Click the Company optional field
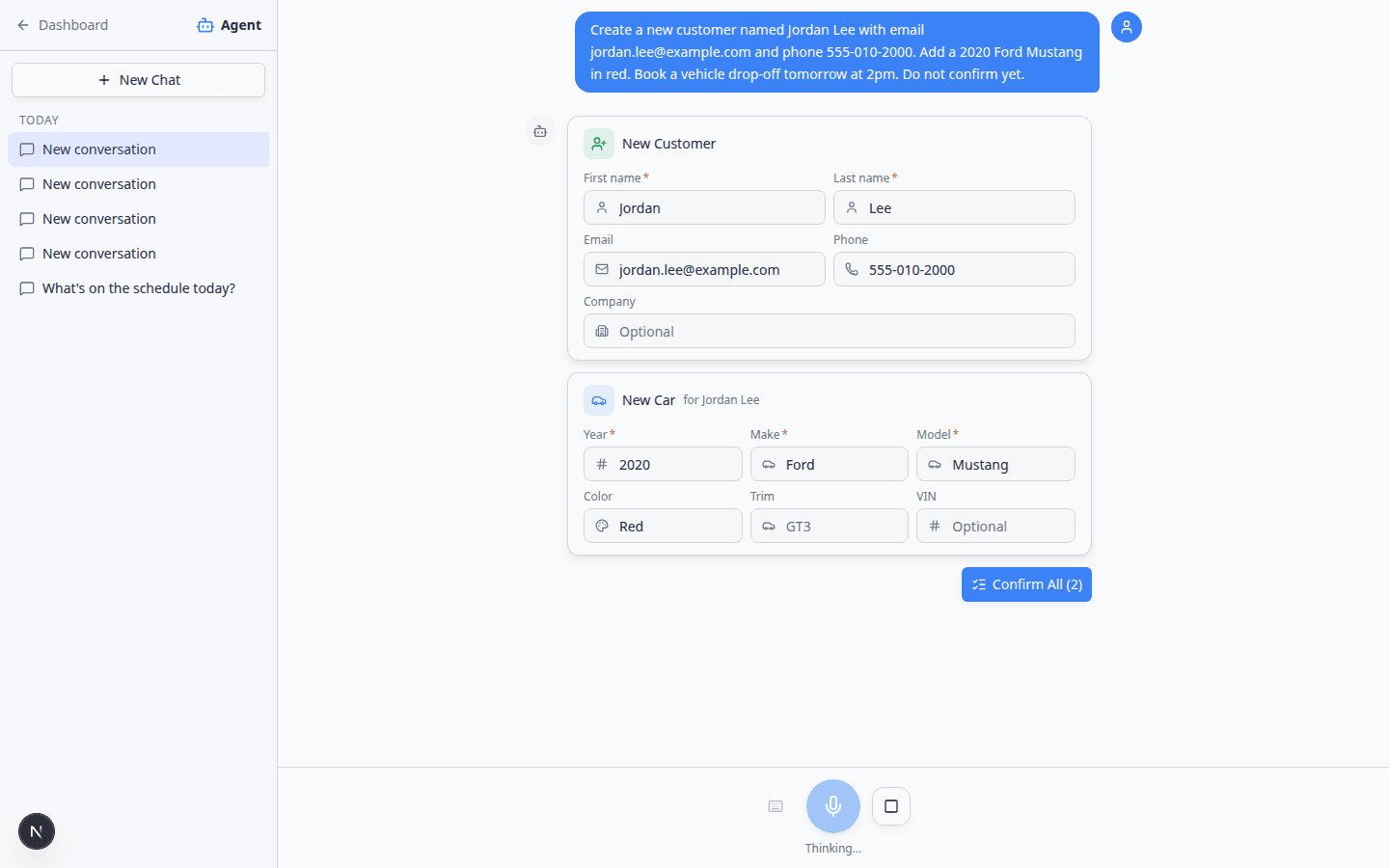Image resolution: width=1389 pixels, height=868 pixels. point(830,331)
